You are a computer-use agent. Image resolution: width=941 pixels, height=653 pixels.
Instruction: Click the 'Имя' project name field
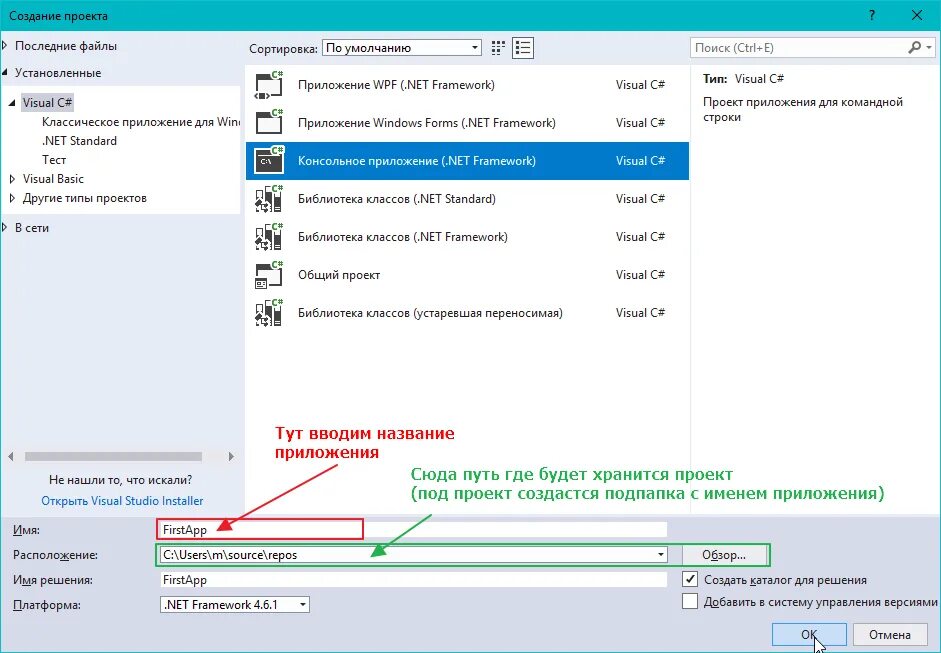[413, 529]
